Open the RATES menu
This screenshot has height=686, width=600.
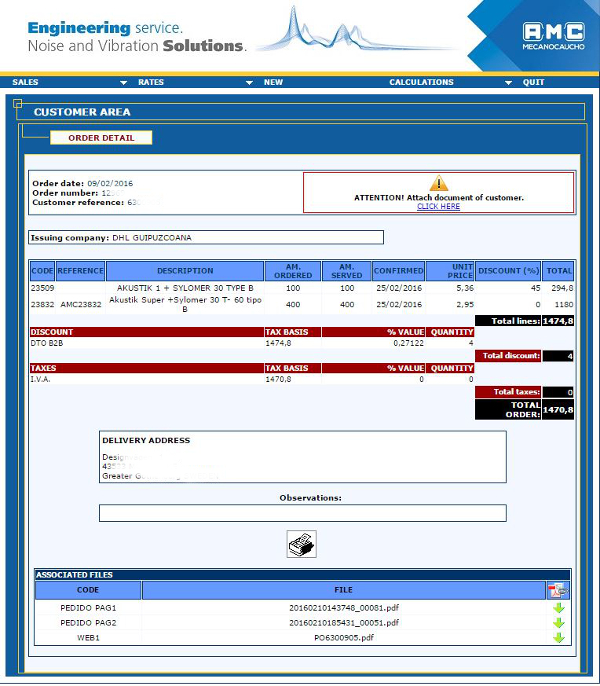coord(151,82)
